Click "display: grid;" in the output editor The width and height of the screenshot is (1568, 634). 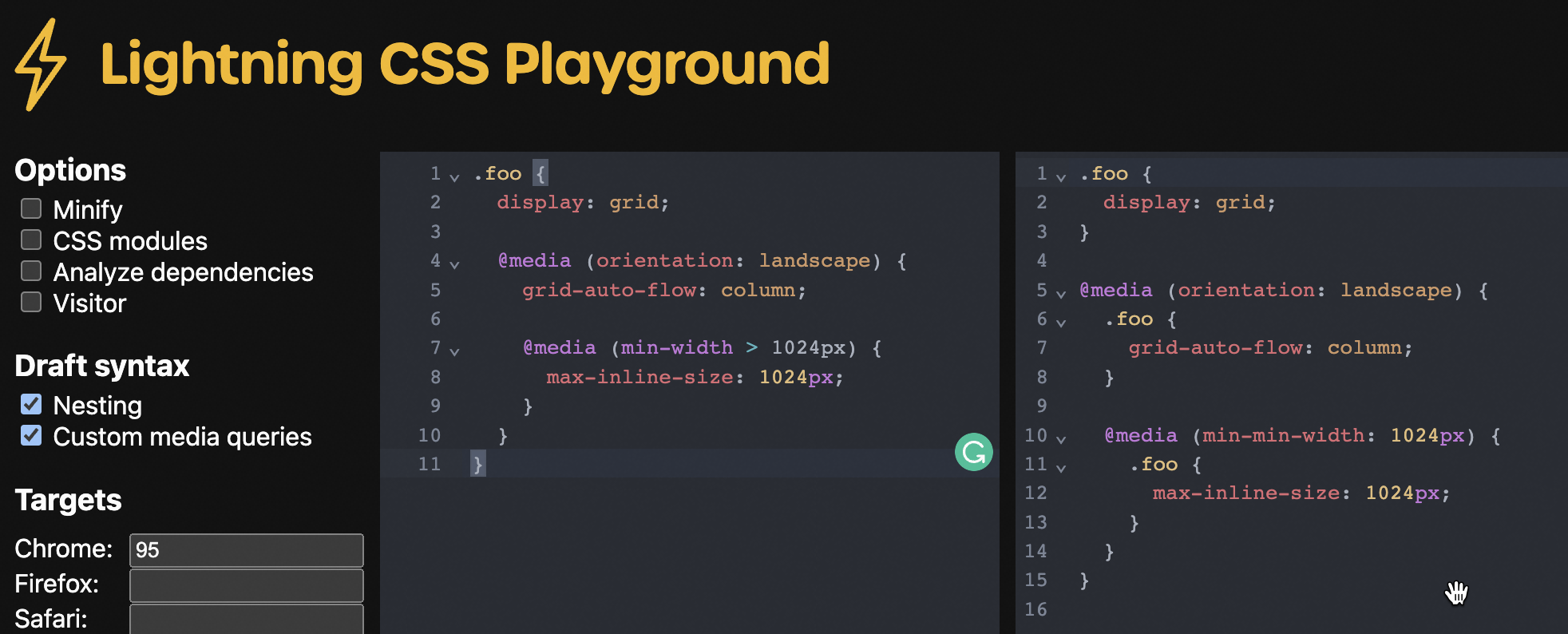(1190, 203)
